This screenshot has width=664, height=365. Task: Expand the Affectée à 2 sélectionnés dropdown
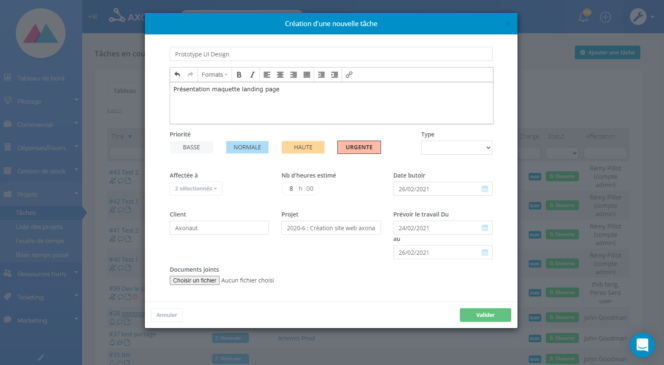196,188
